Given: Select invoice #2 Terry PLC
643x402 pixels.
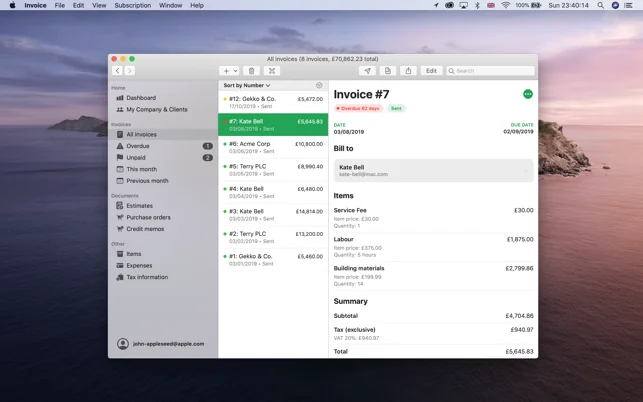Looking at the screenshot, I should pyautogui.click(x=273, y=237).
